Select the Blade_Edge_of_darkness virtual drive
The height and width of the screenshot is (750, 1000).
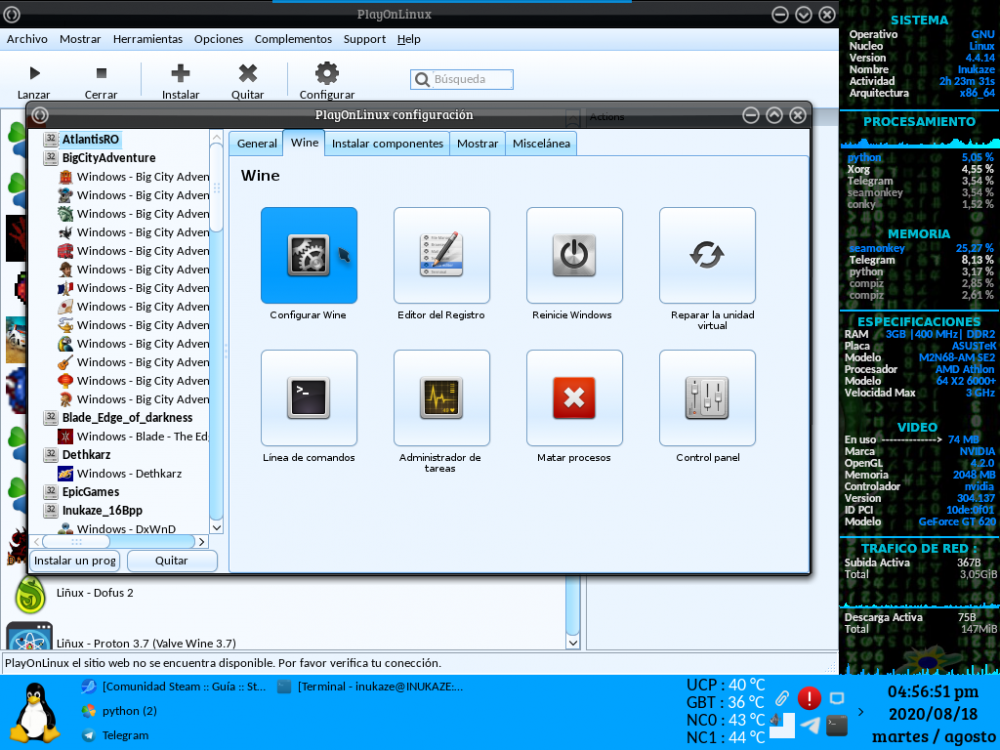click(x=127, y=417)
